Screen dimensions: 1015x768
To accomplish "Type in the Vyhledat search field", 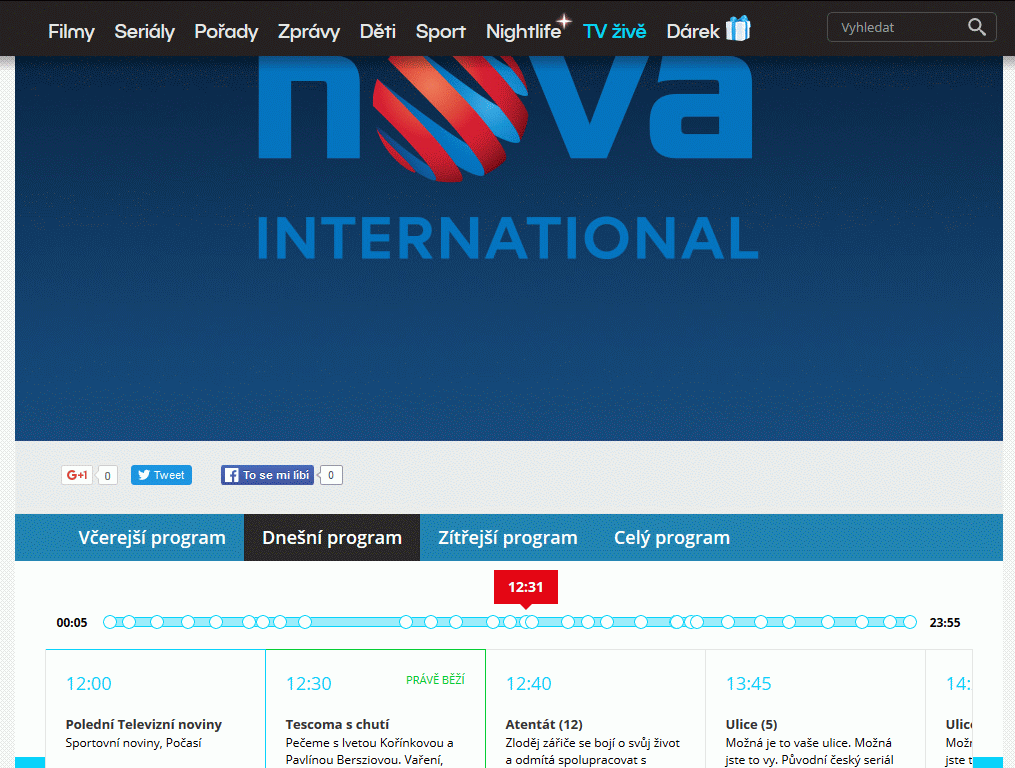I will pyautogui.click(x=895, y=28).
